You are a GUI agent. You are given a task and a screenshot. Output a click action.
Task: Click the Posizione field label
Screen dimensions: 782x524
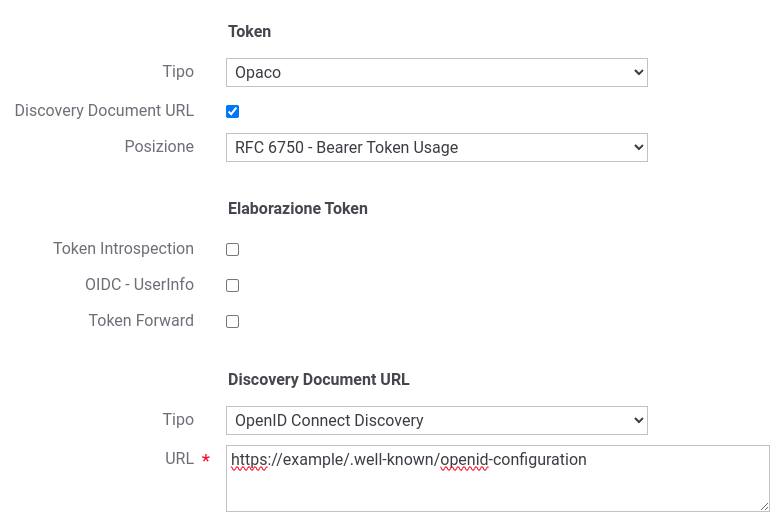click(x=159, y=147)
